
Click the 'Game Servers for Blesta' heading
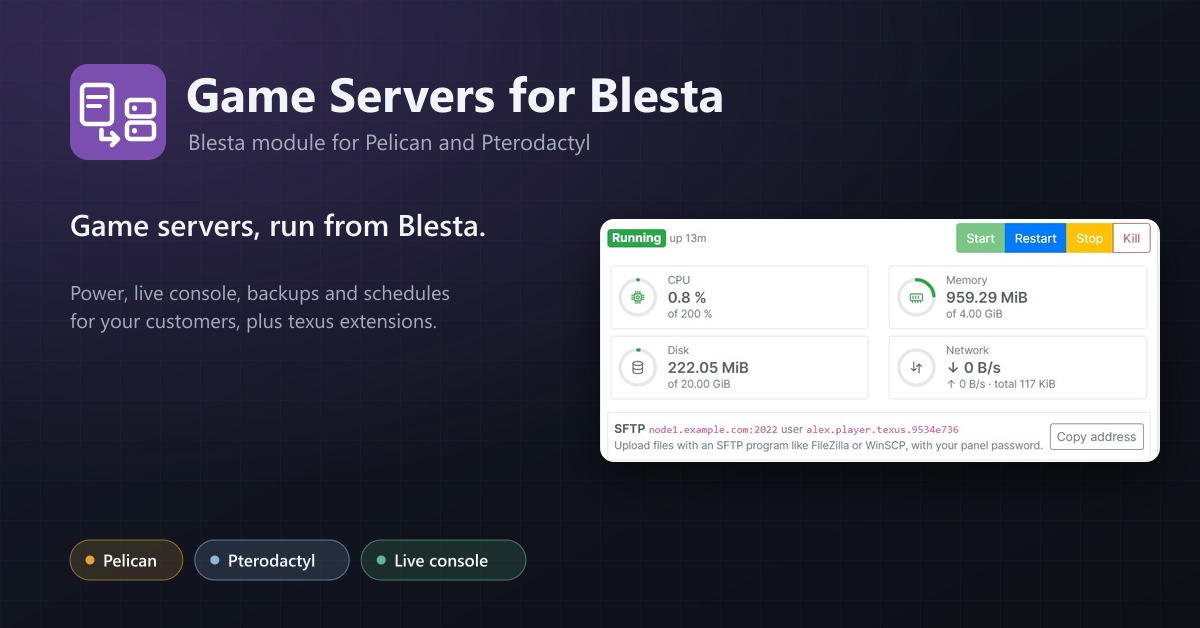[x=455, y=97]
